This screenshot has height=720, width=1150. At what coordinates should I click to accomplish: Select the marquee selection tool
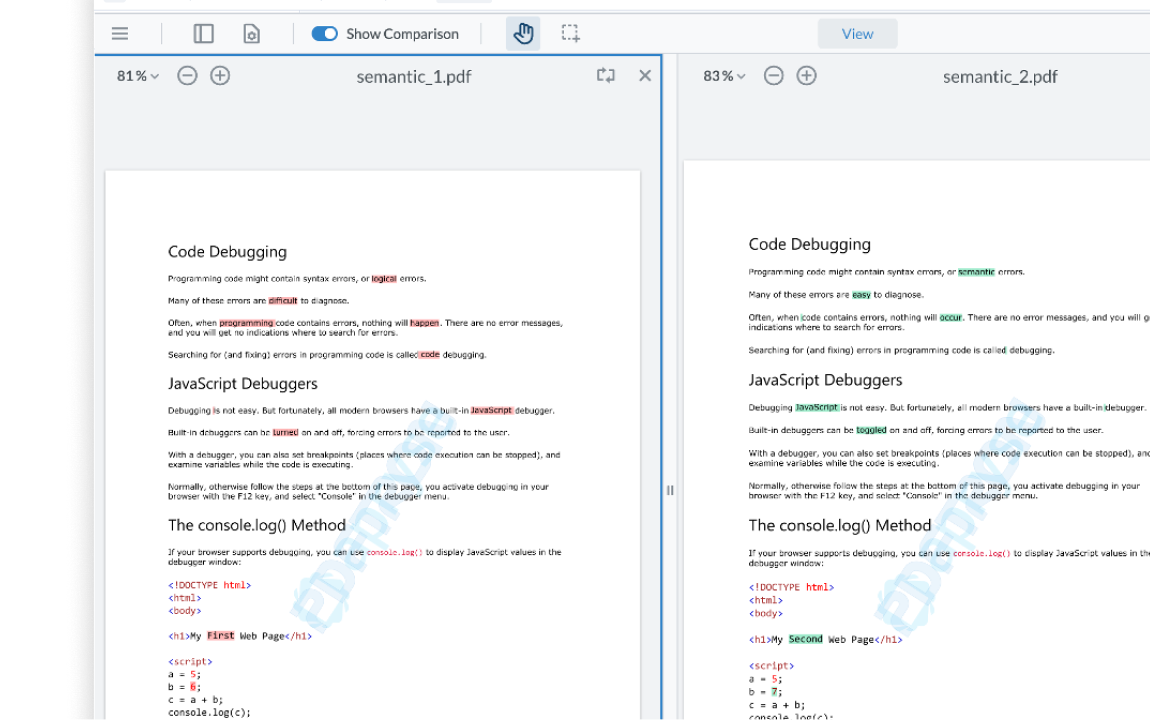pyautogui.click(x=571, y=34)
